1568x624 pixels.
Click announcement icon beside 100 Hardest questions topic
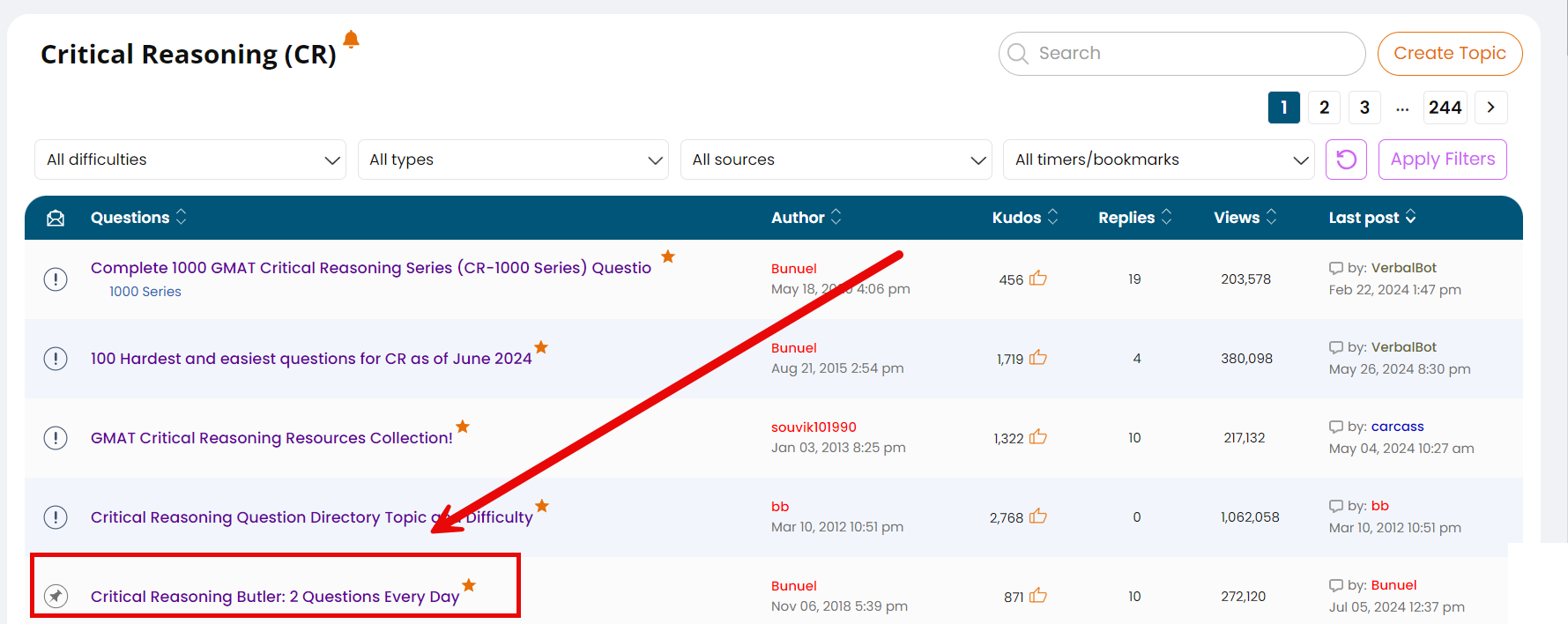point(56,359)
